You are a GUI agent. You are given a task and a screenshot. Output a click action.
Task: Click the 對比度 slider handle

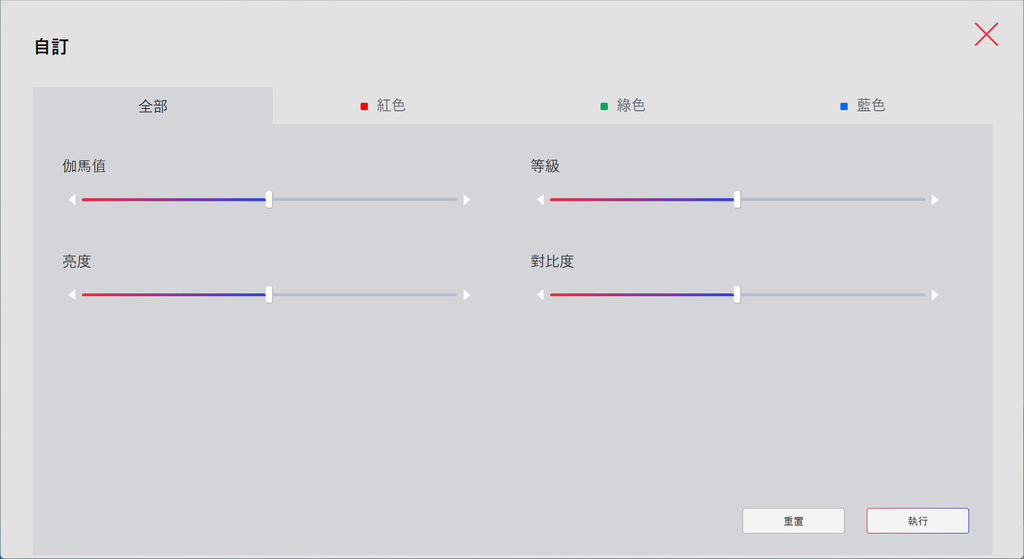(737, 295)
